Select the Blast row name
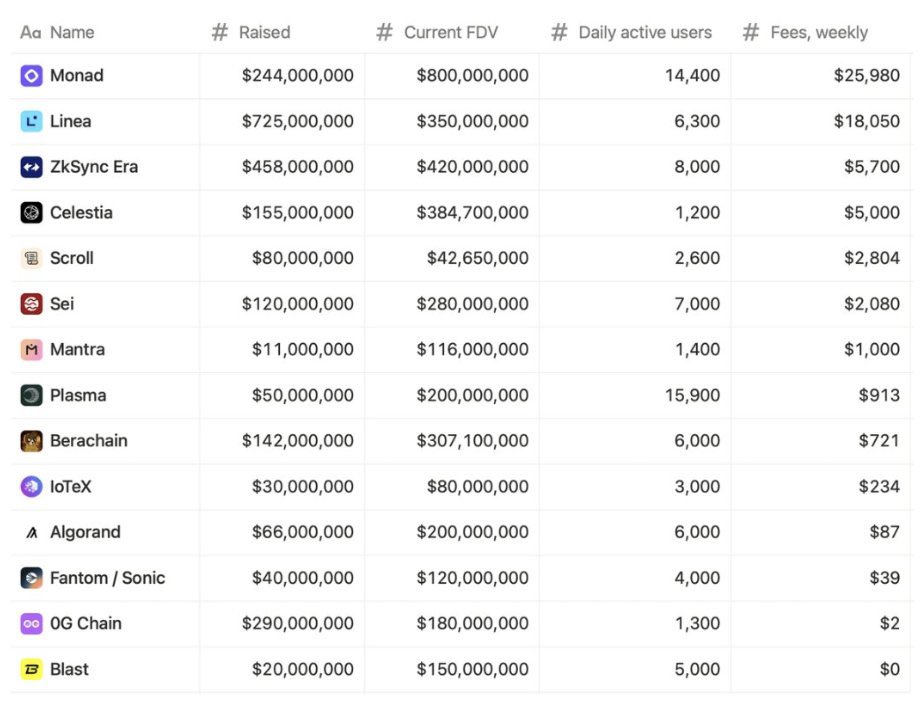The image size is (924, 704). tap(69, 669)
